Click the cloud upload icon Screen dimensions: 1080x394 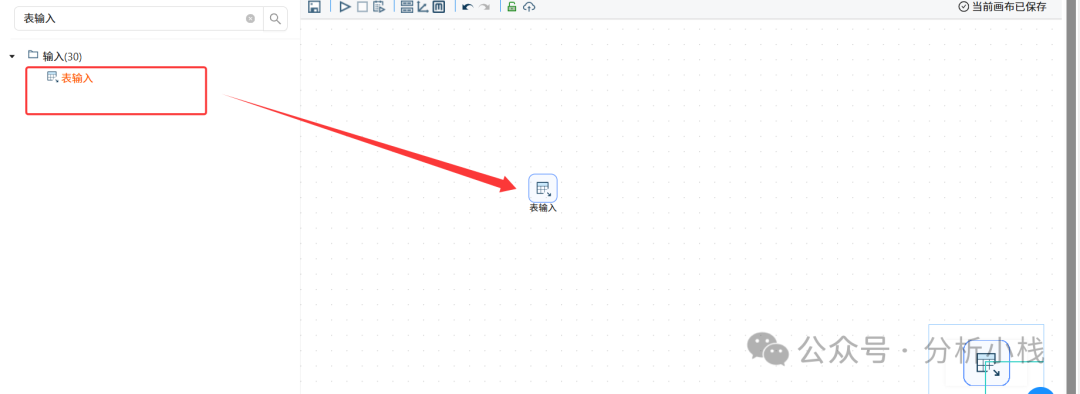[x=529, y=7]
